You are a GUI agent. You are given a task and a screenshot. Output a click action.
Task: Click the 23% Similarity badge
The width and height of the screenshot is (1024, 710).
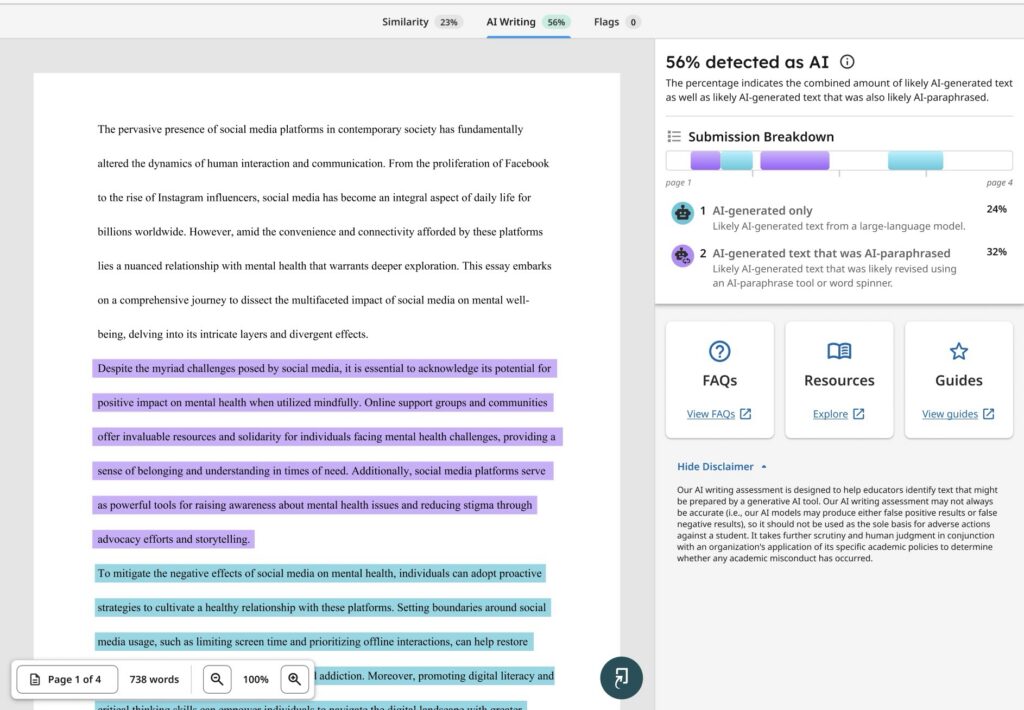click(448, 22)
